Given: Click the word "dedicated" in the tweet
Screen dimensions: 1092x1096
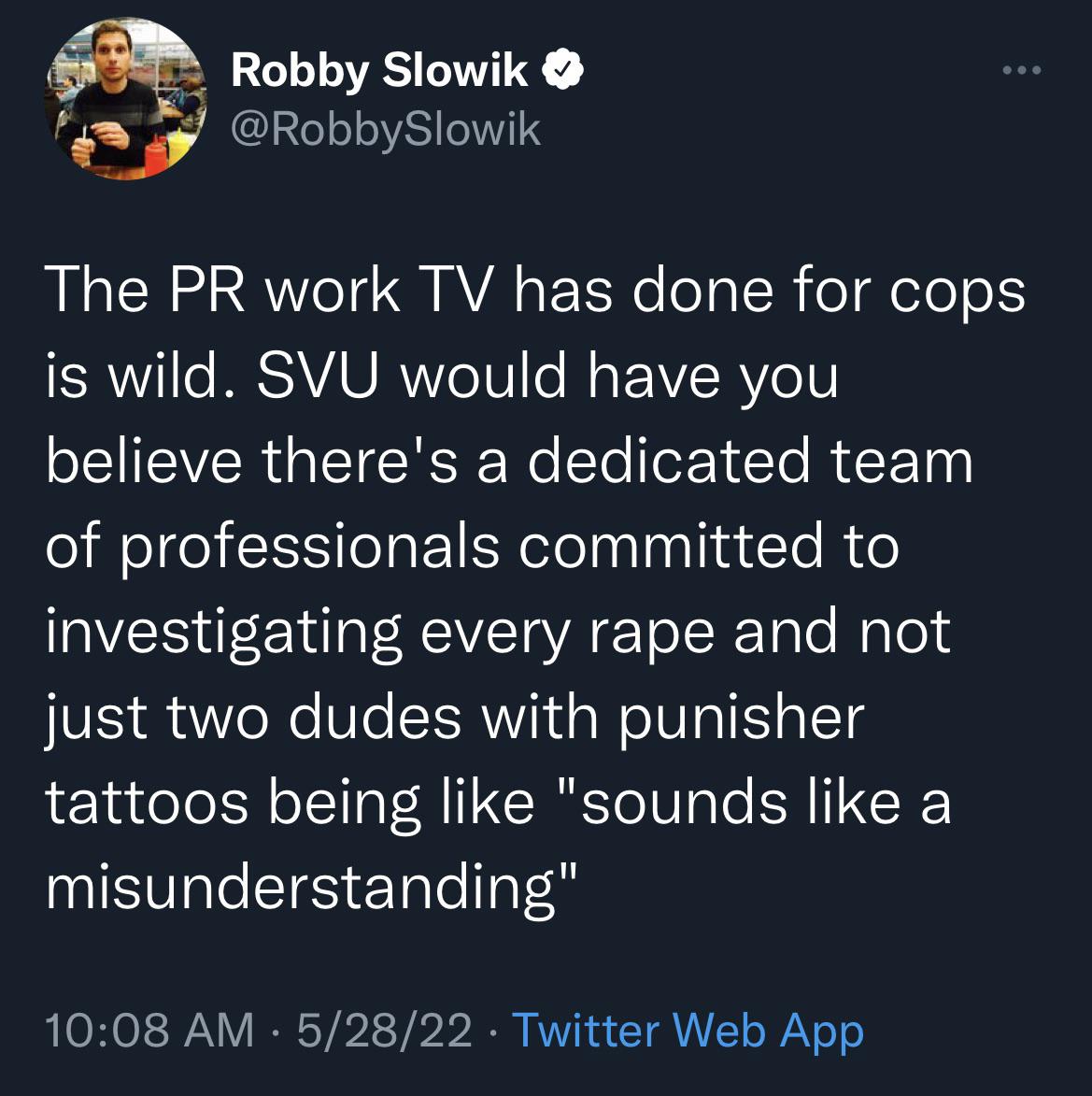Looking at the screenshot, I should pyautogui.click(x=667, y=462).
